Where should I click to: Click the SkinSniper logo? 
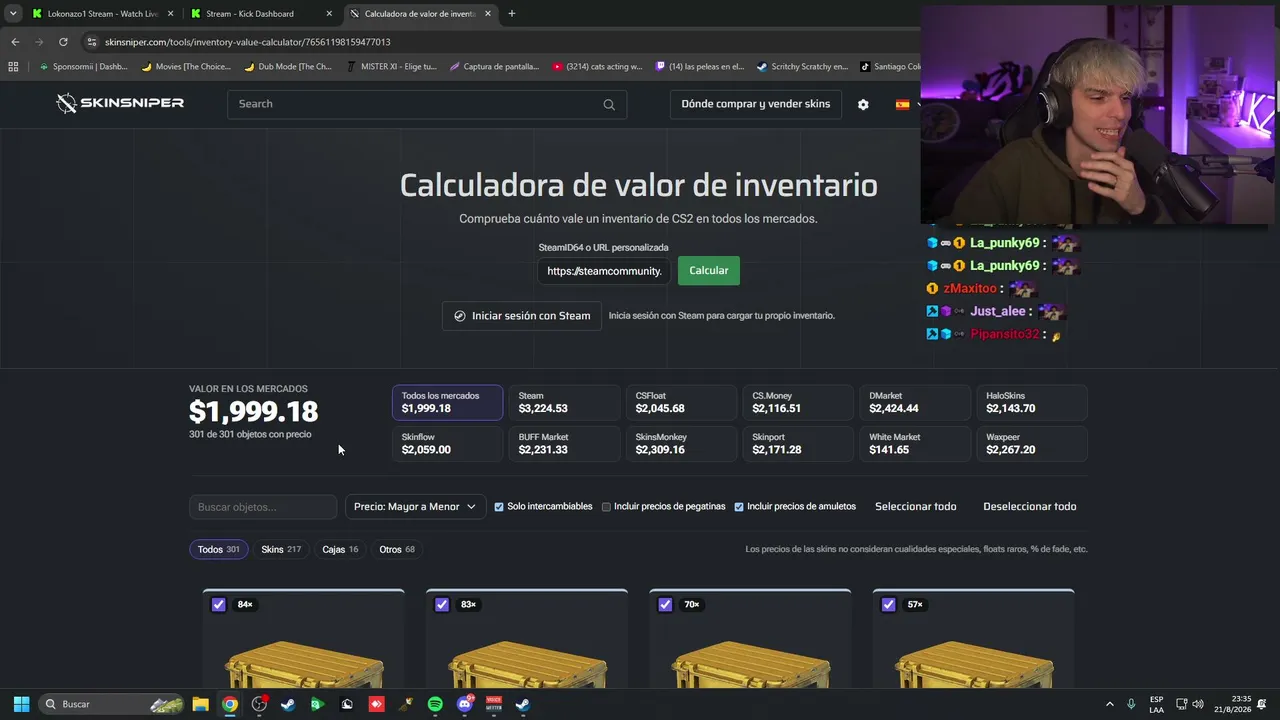tap(120, 103)
